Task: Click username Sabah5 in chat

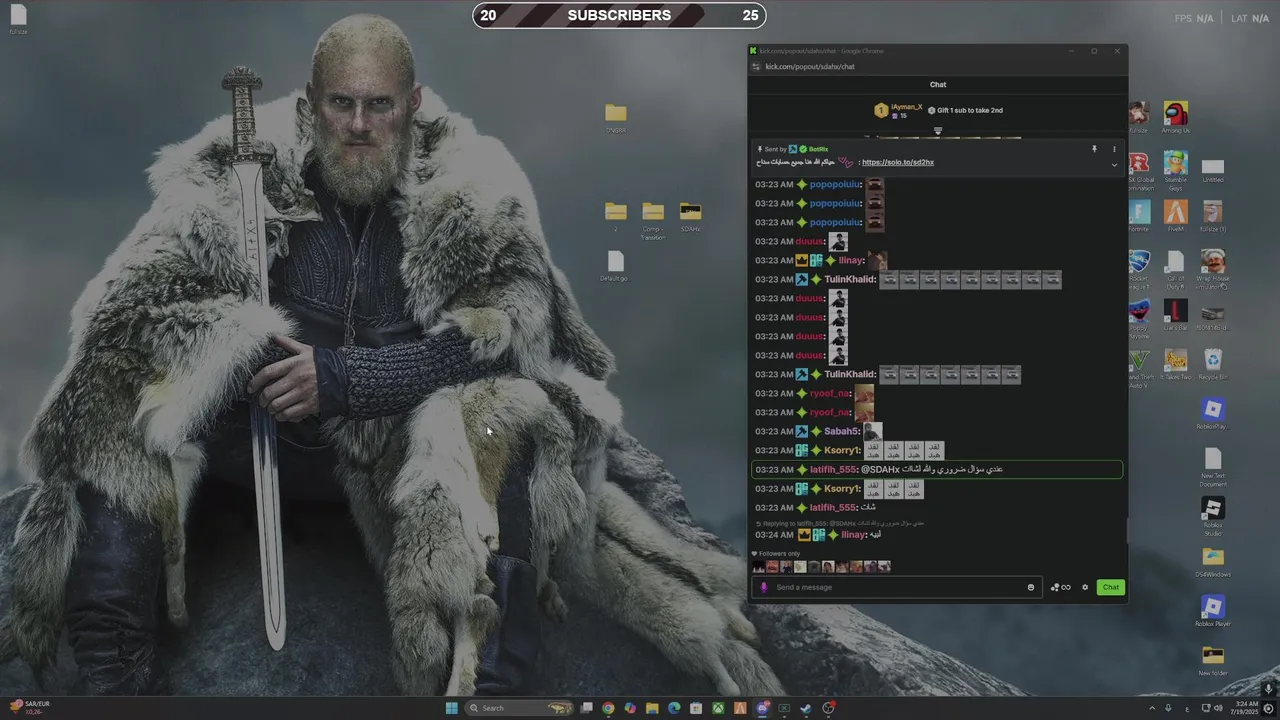Action: click(x=842, y=432)
